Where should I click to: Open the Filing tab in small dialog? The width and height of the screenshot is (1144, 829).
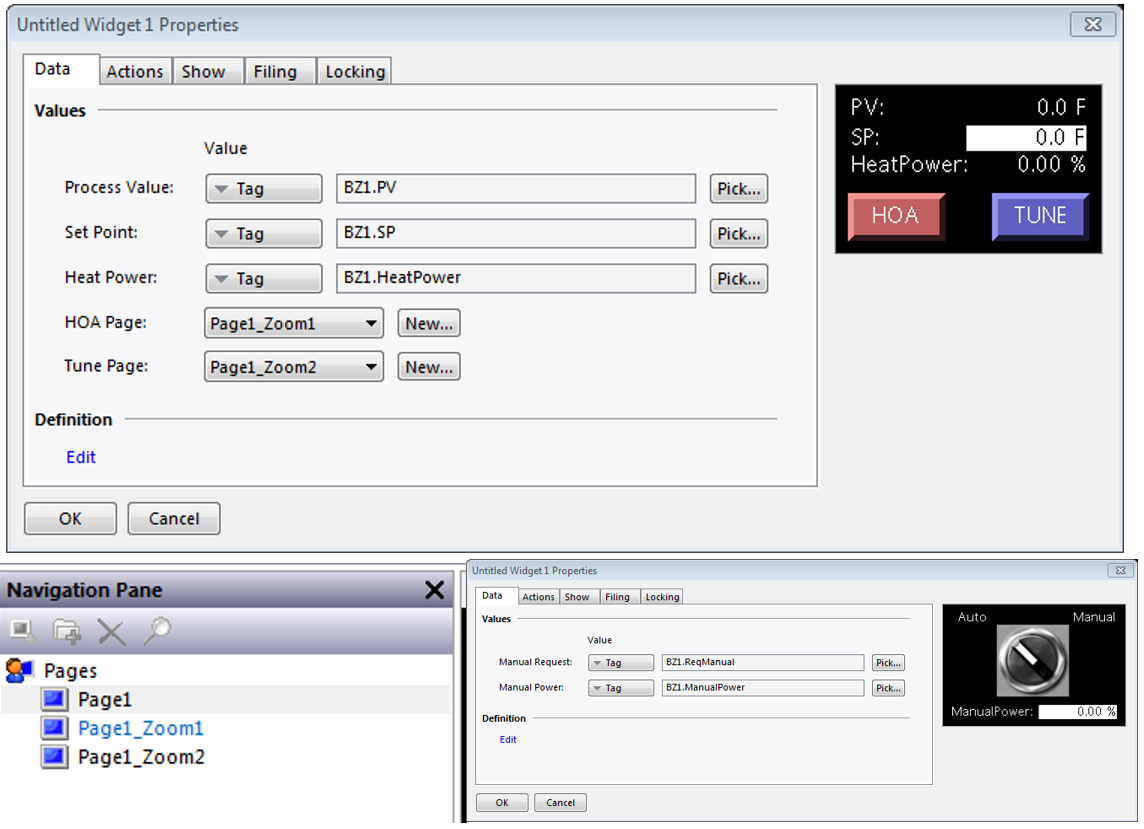619,597
